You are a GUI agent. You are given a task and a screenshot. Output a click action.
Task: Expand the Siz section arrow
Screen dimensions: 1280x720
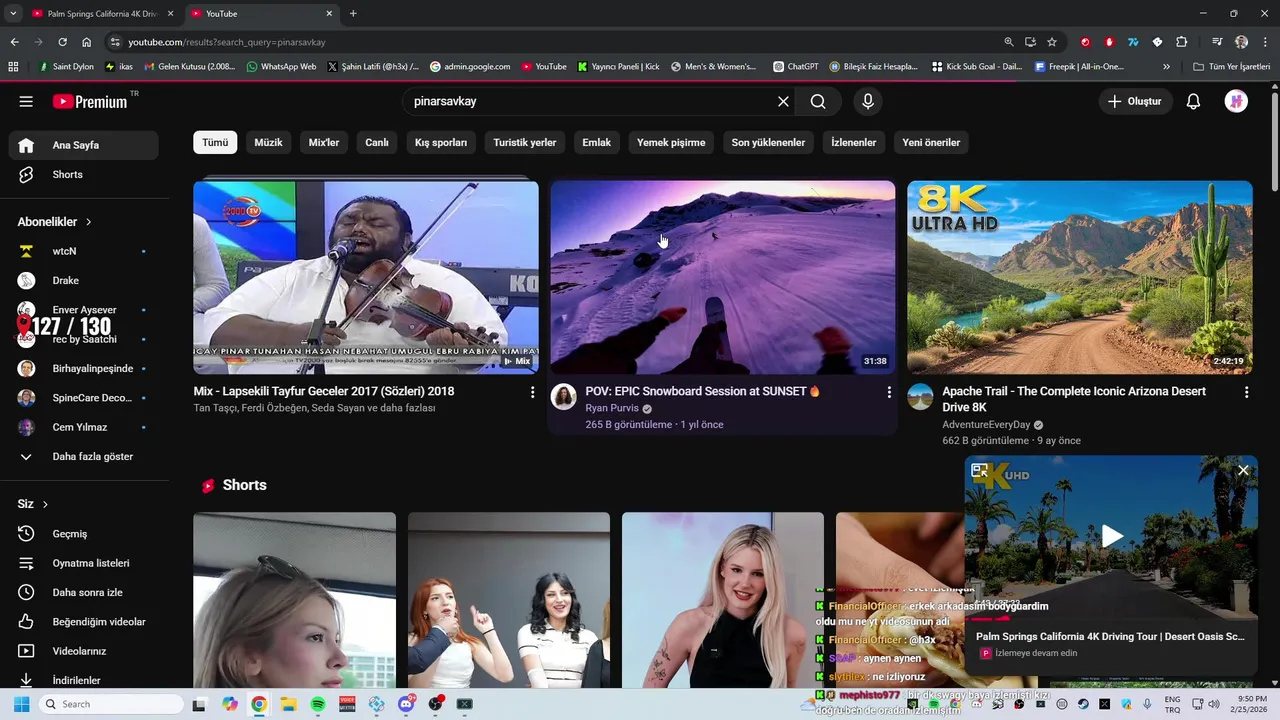45,504
